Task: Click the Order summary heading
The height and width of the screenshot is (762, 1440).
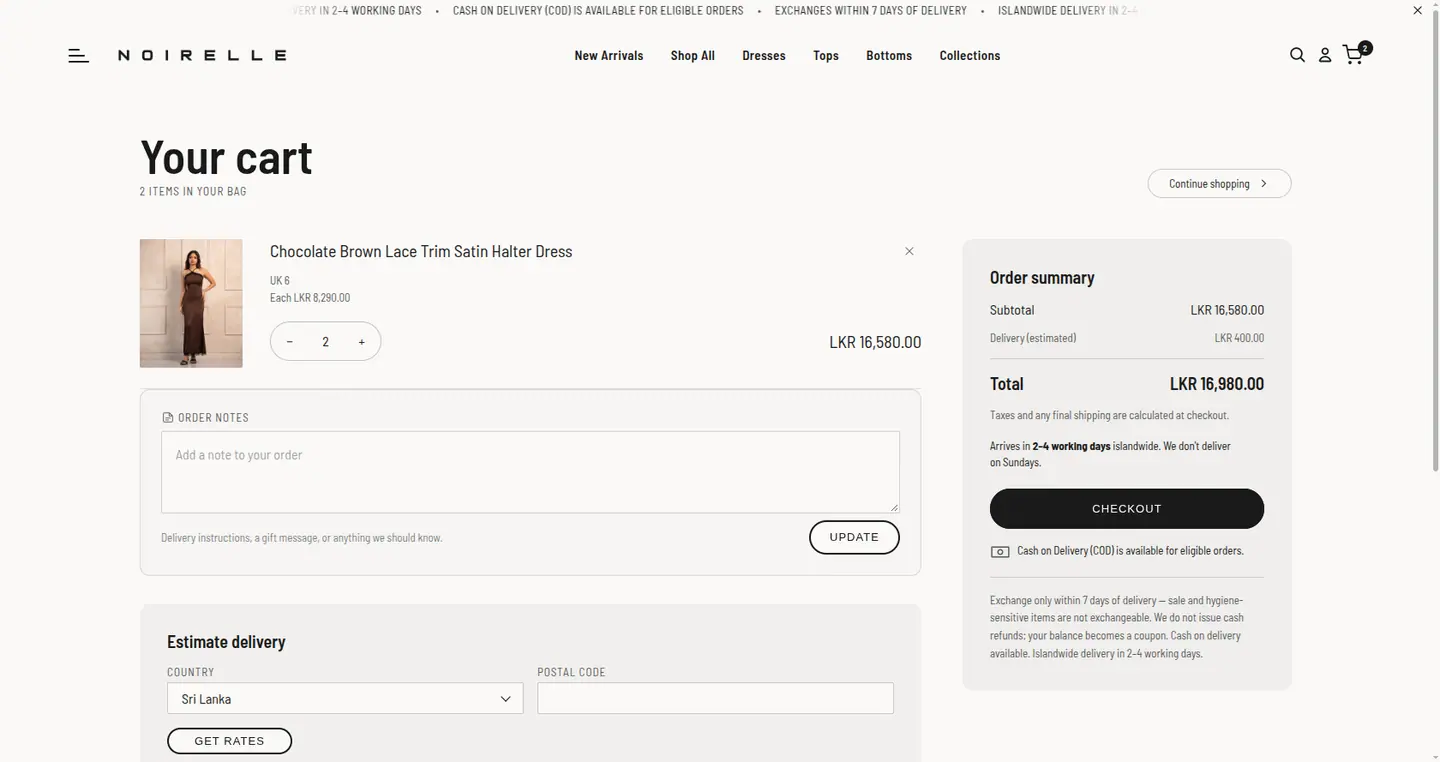Action: [x=1042, y=278]
